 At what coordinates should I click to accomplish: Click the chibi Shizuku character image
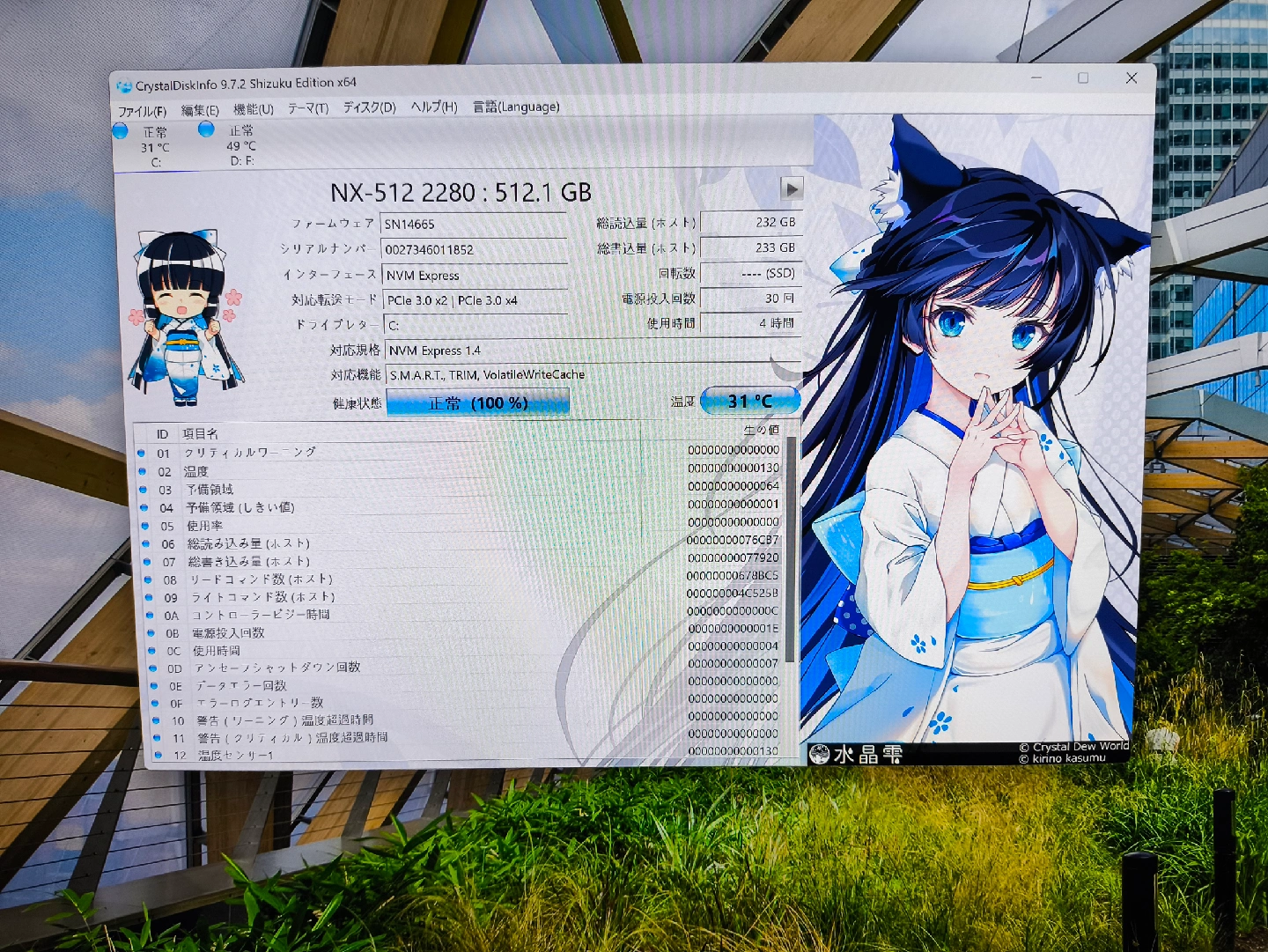pos(184,319)
